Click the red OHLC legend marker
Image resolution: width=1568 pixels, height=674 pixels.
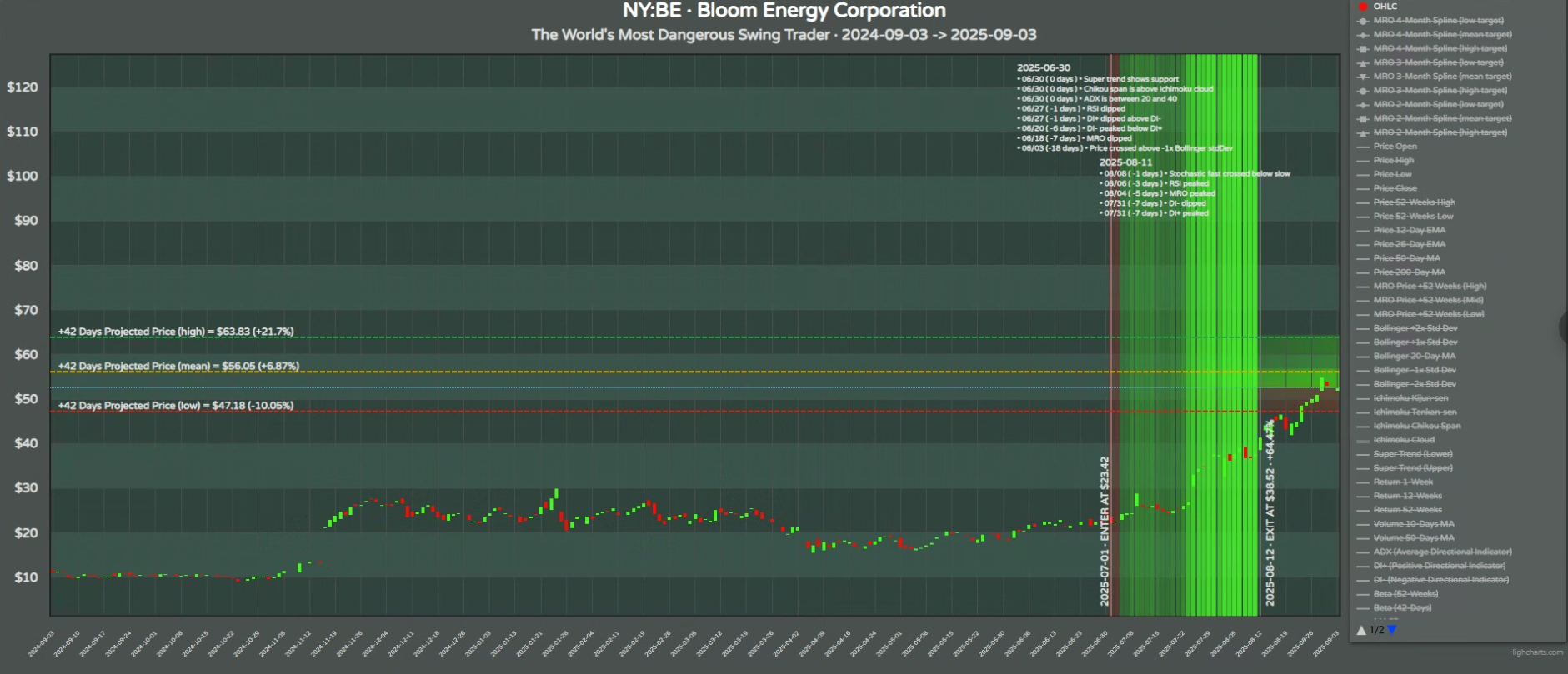coord(1363,7)
